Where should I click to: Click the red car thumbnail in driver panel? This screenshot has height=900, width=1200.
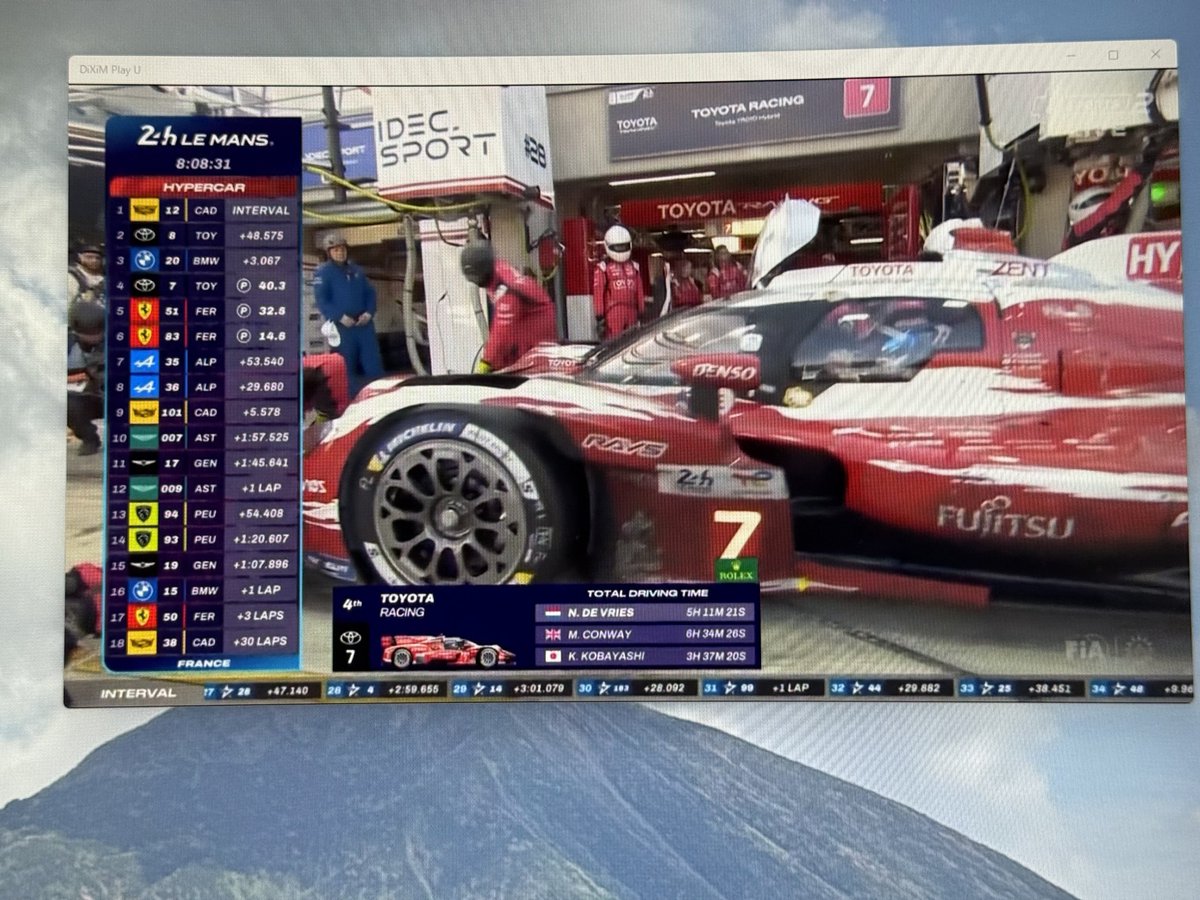click(x=448, y=651)
